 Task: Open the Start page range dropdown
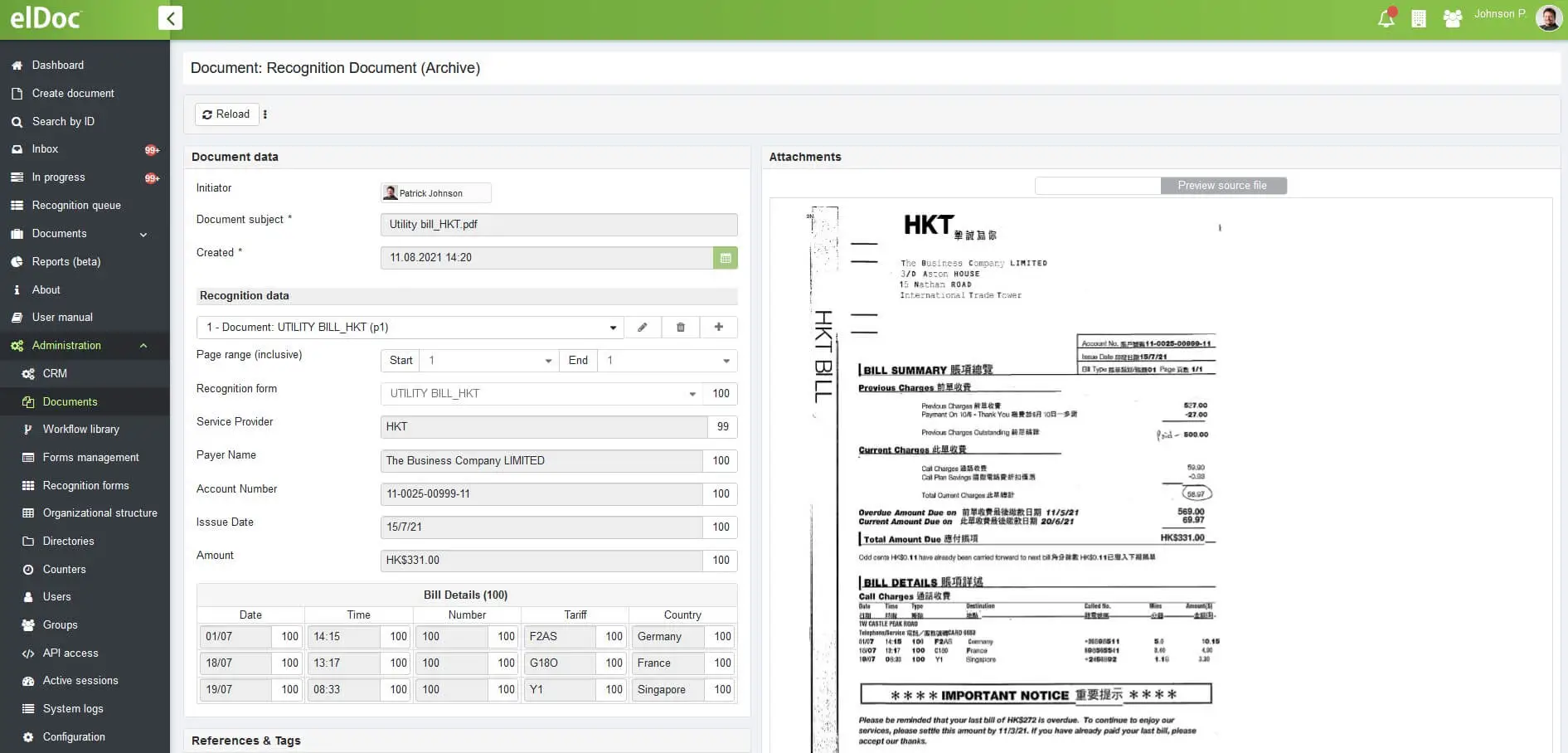[548, 361]
